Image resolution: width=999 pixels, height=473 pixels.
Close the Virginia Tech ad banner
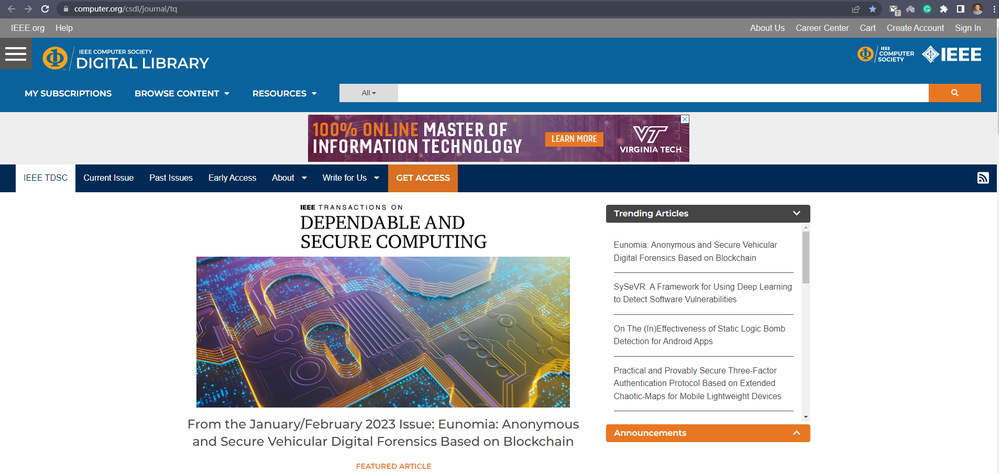(684, 119)
